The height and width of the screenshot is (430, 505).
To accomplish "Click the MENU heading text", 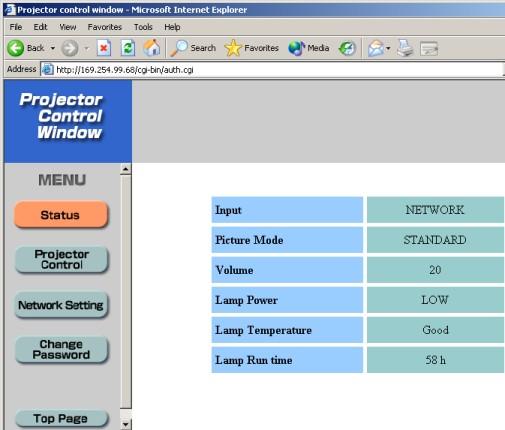I will click(x=62, y=180).
